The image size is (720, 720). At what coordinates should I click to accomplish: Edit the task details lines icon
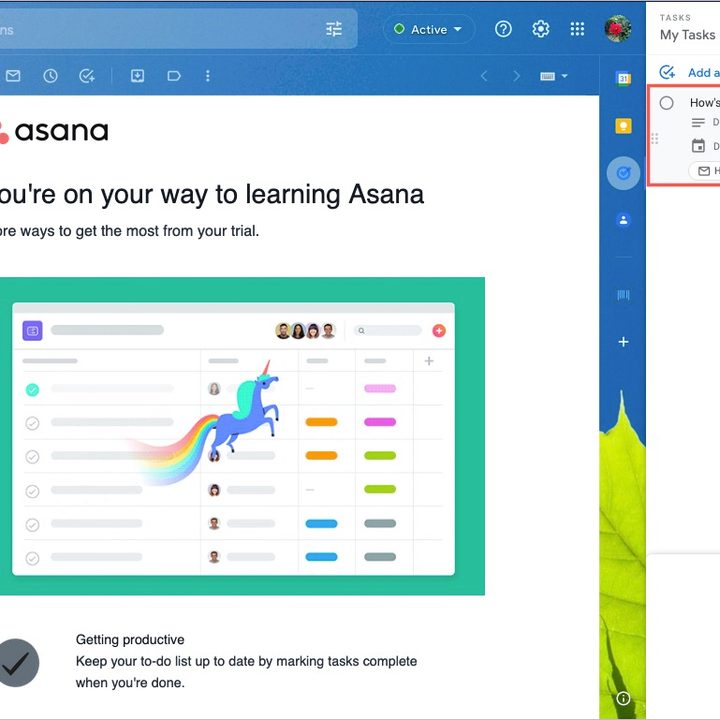(x=698, y=122)
